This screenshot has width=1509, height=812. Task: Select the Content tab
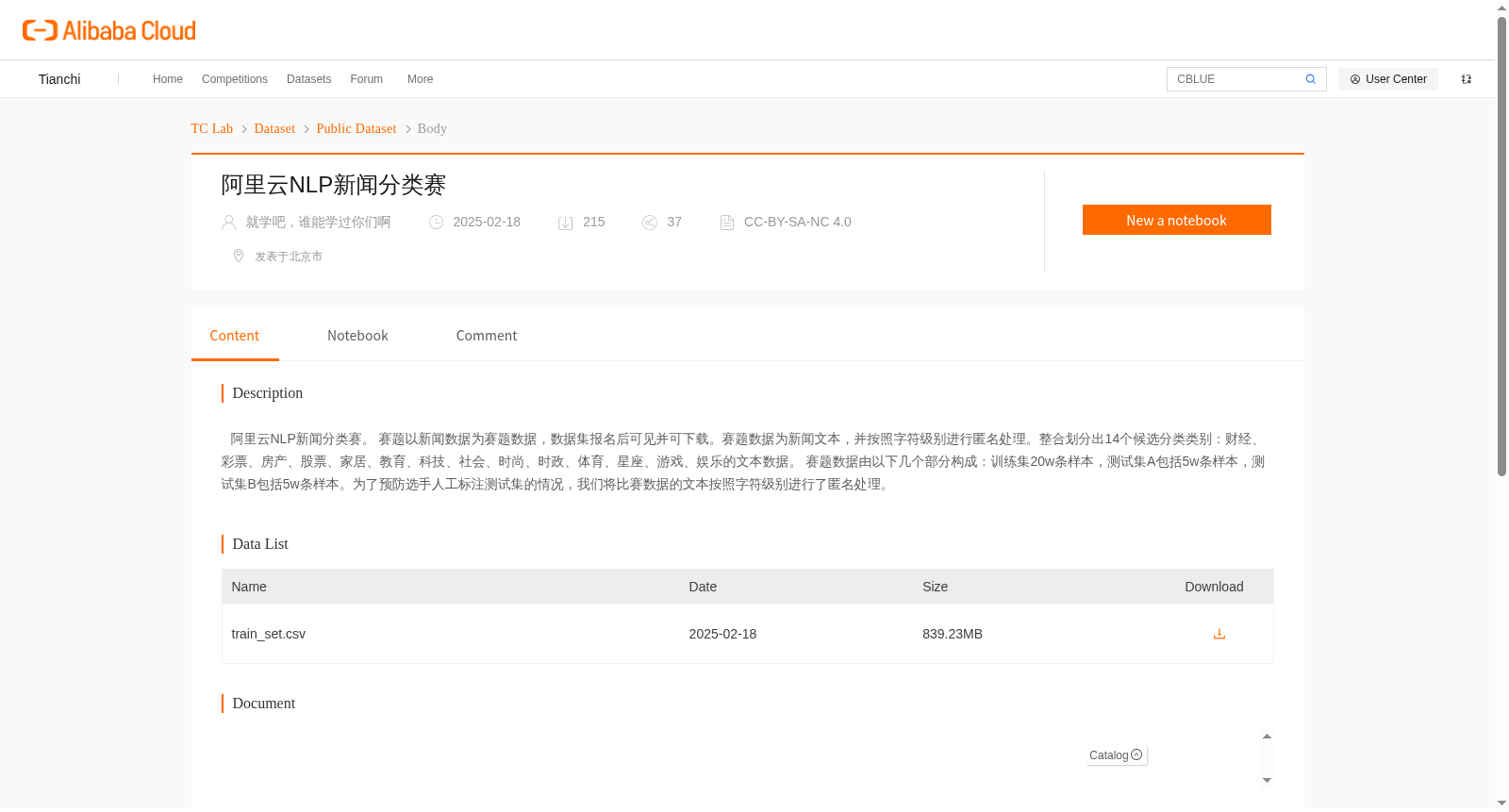click(x=235, y=336)
